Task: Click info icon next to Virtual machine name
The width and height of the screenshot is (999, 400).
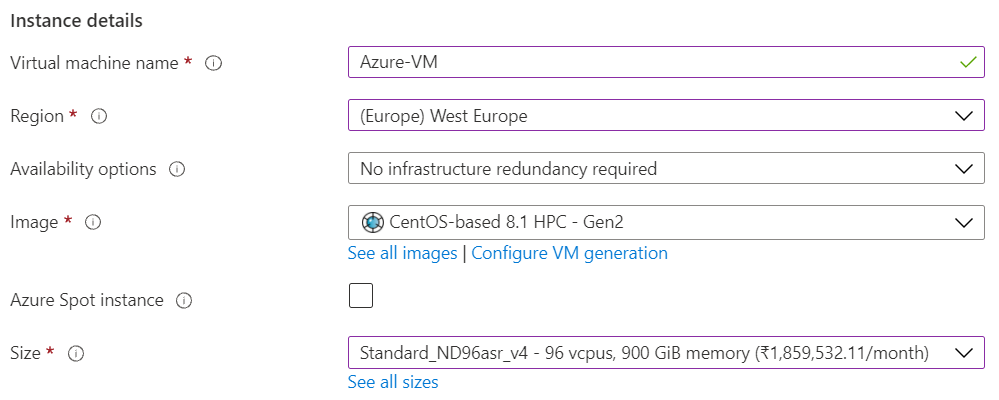Action: [x=213, y=63]
